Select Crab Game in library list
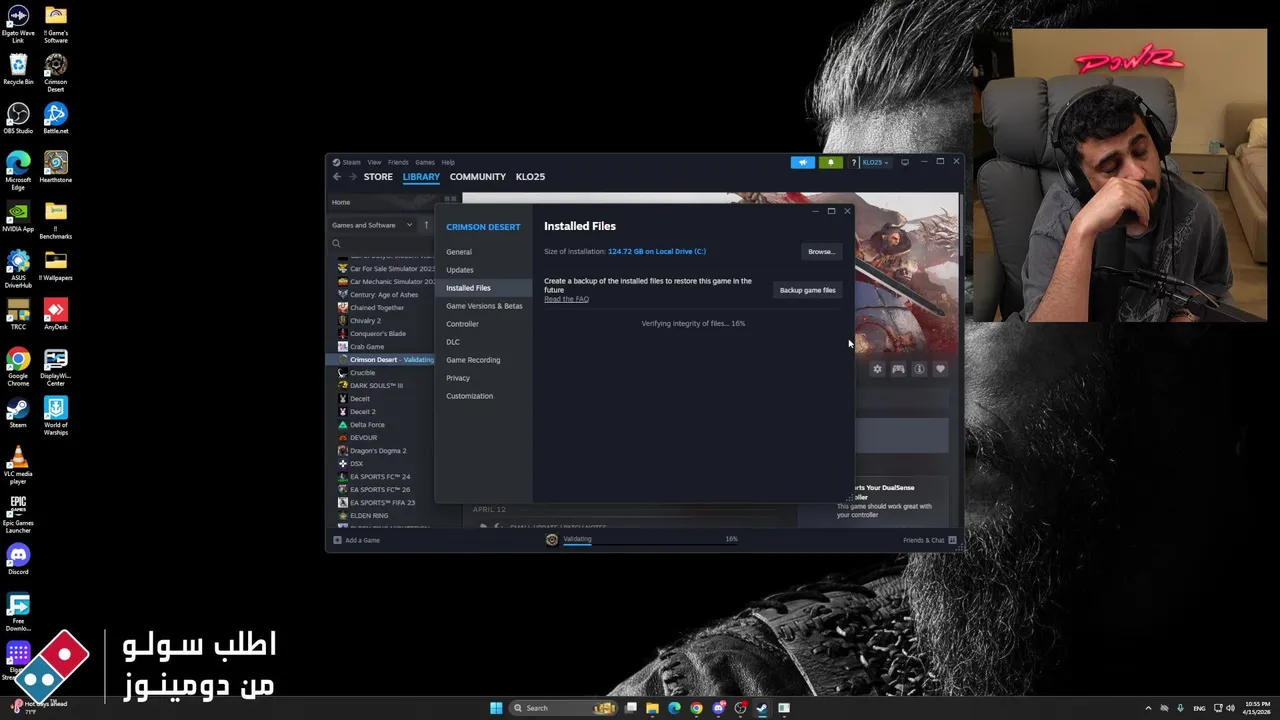Viewport: 1280px width, 720px height. pos(367,347)
